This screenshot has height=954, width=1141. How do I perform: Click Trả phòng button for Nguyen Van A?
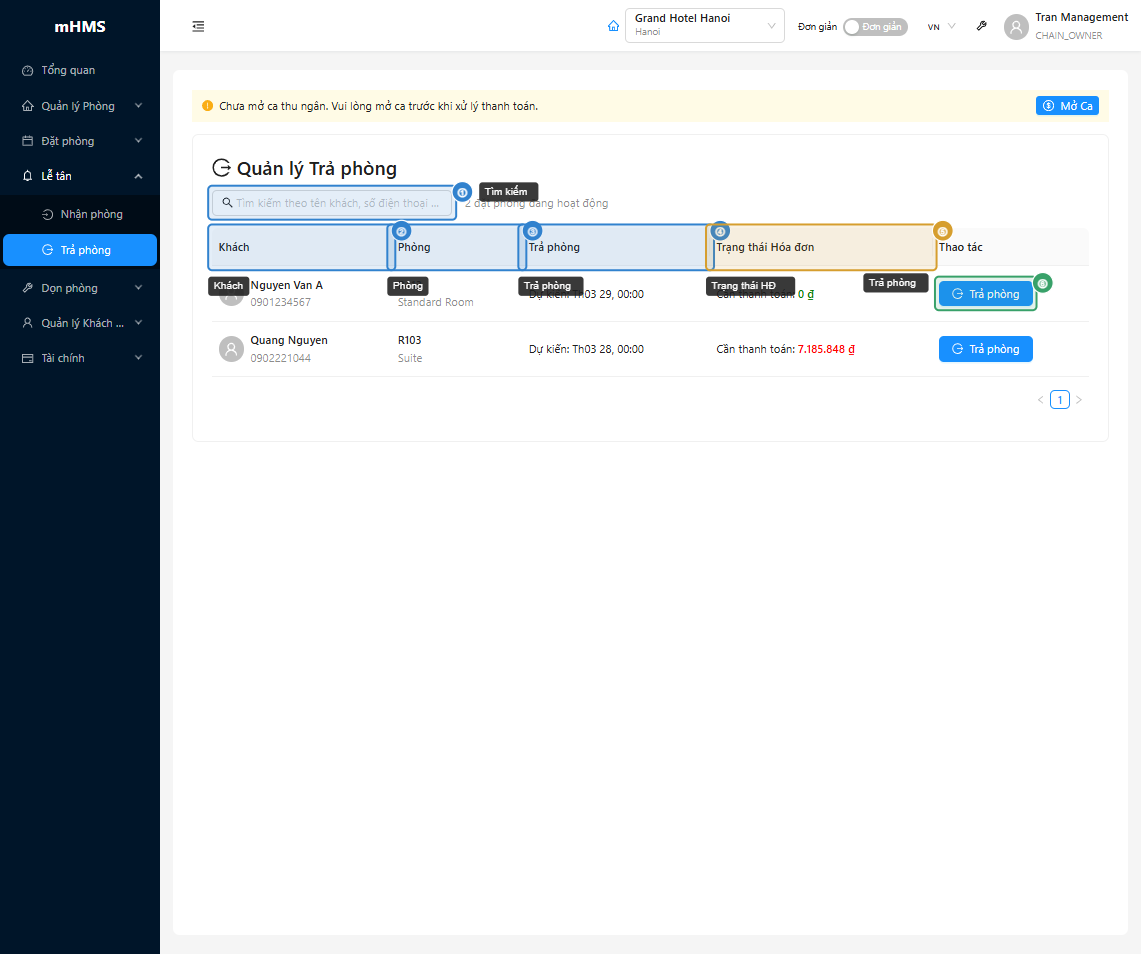tap(985, 294)
